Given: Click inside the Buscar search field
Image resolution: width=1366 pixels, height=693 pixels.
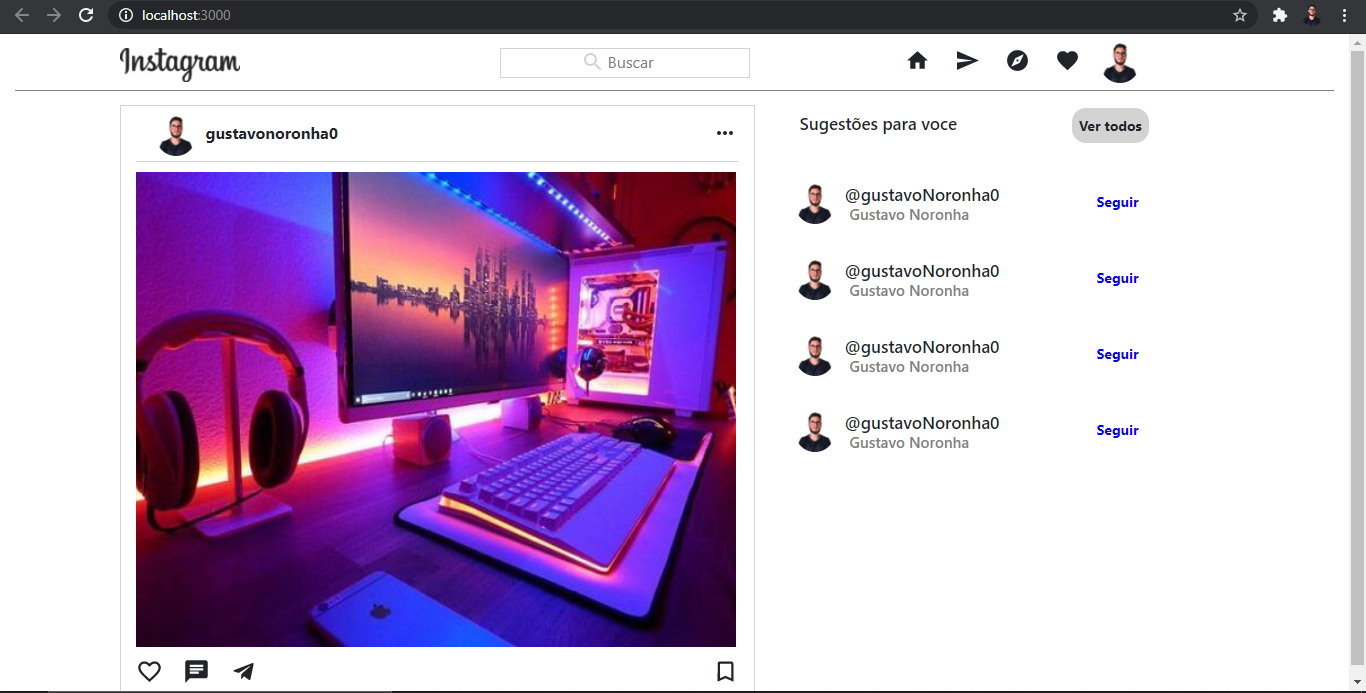Looking at the screenshot, I should pyautogui.click(x=624, y=62).
